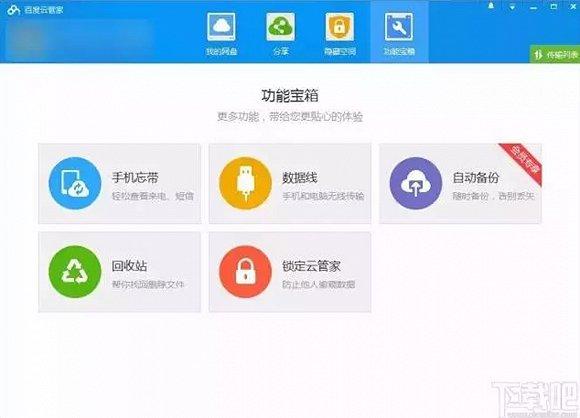The image size is (580, 418).
Task: Click the 回收站 title text
Action: 129,266
